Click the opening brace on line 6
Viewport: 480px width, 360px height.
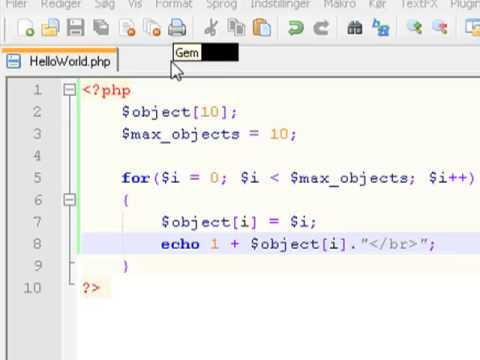(125, 200)
